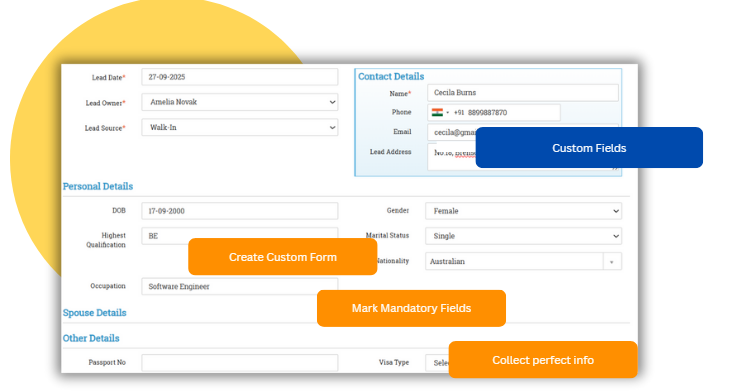Open the Lead Owner dropdown showing Amelia Novak

click(x=239, y=102)
